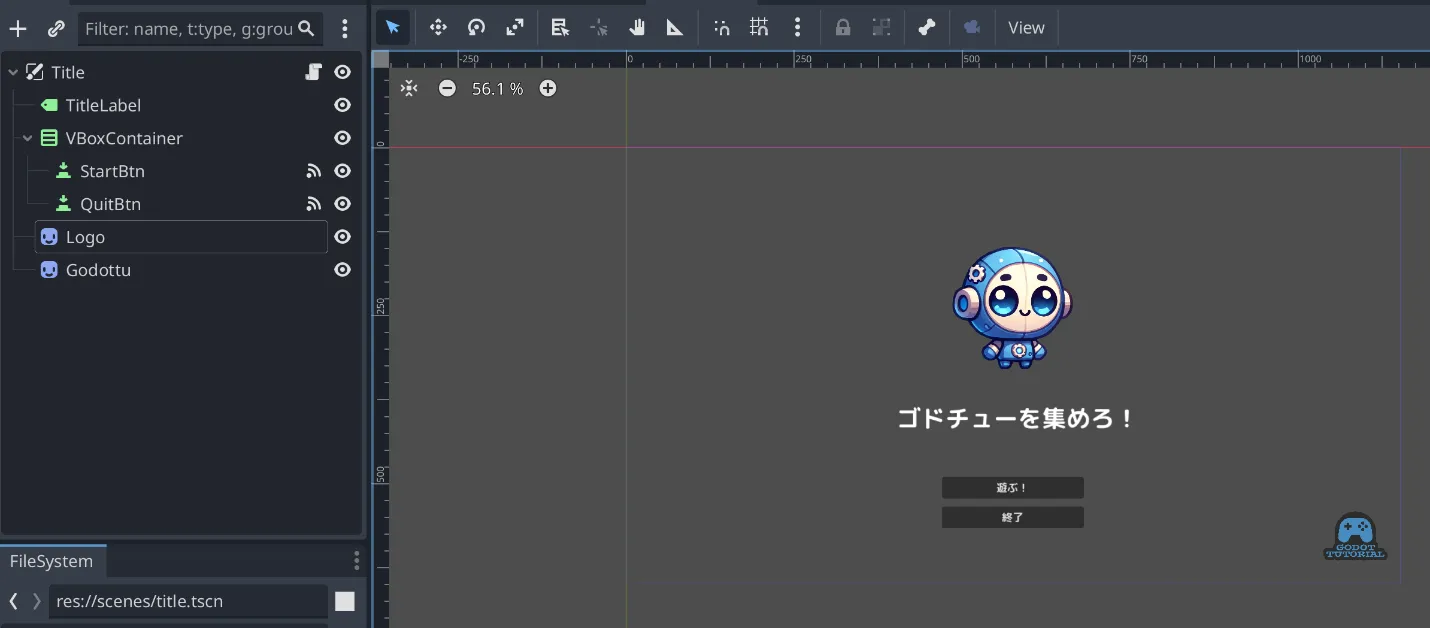1430x628 pixels.
Task: Reset zoom via the 56.1 % label
Action: click(x=497, y=89)
